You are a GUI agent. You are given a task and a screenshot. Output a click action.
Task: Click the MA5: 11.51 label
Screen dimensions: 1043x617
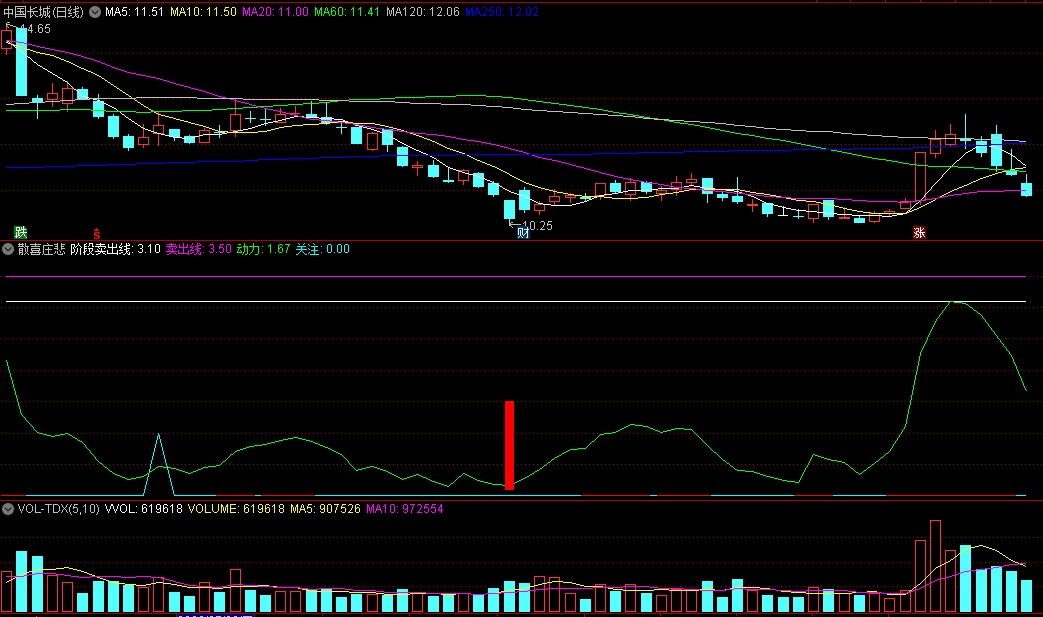134,12
